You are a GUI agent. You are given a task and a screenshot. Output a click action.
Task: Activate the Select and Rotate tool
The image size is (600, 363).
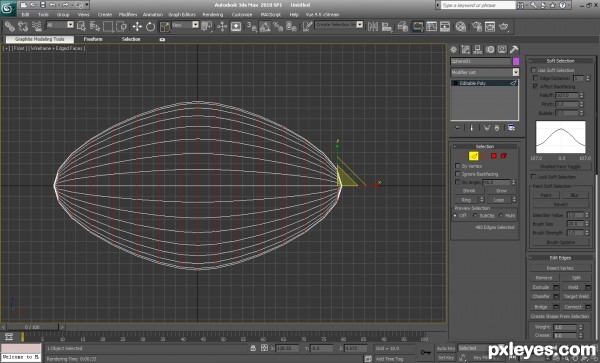pos(150,26)
